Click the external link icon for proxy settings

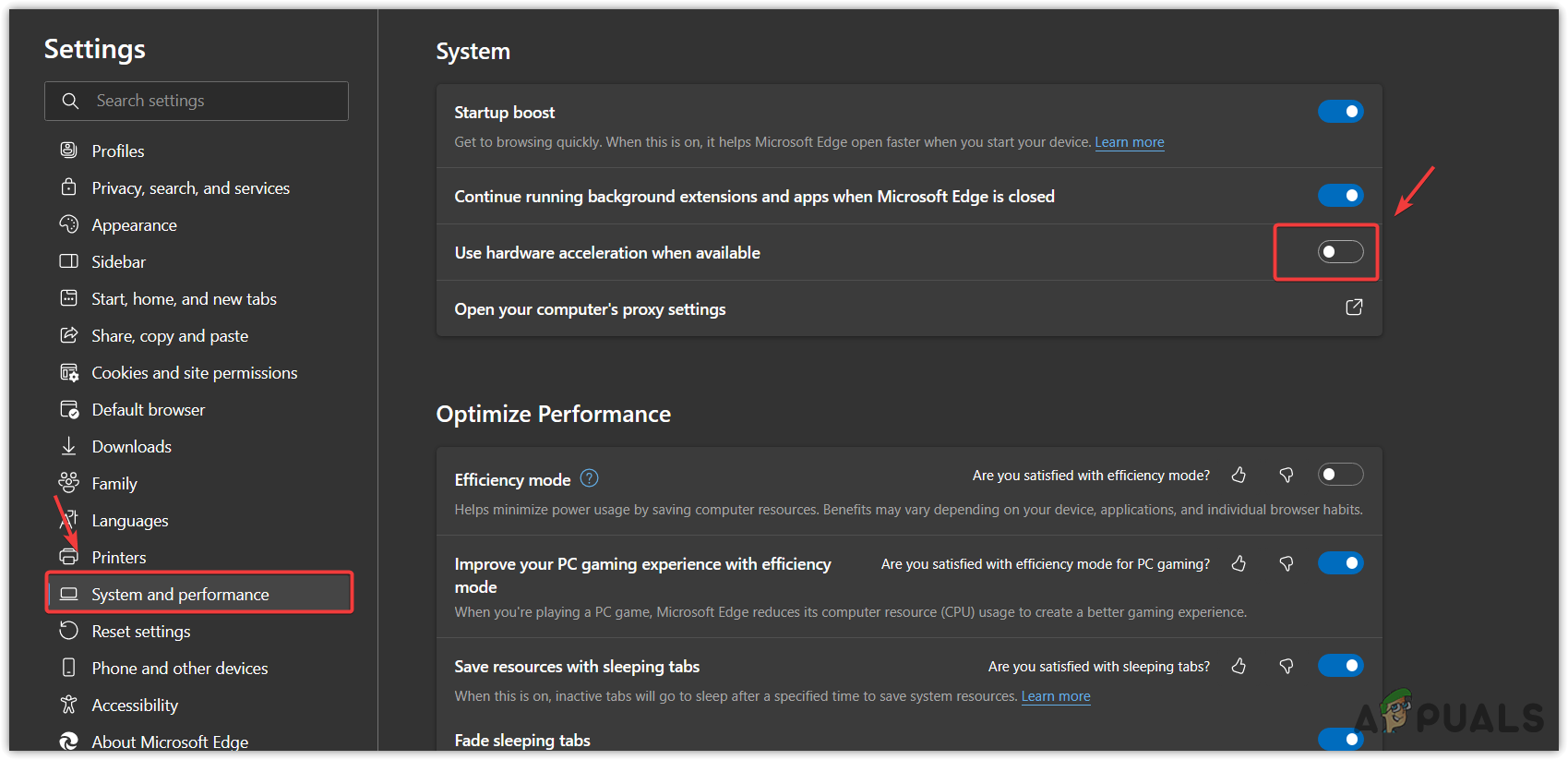(1353, 308)
